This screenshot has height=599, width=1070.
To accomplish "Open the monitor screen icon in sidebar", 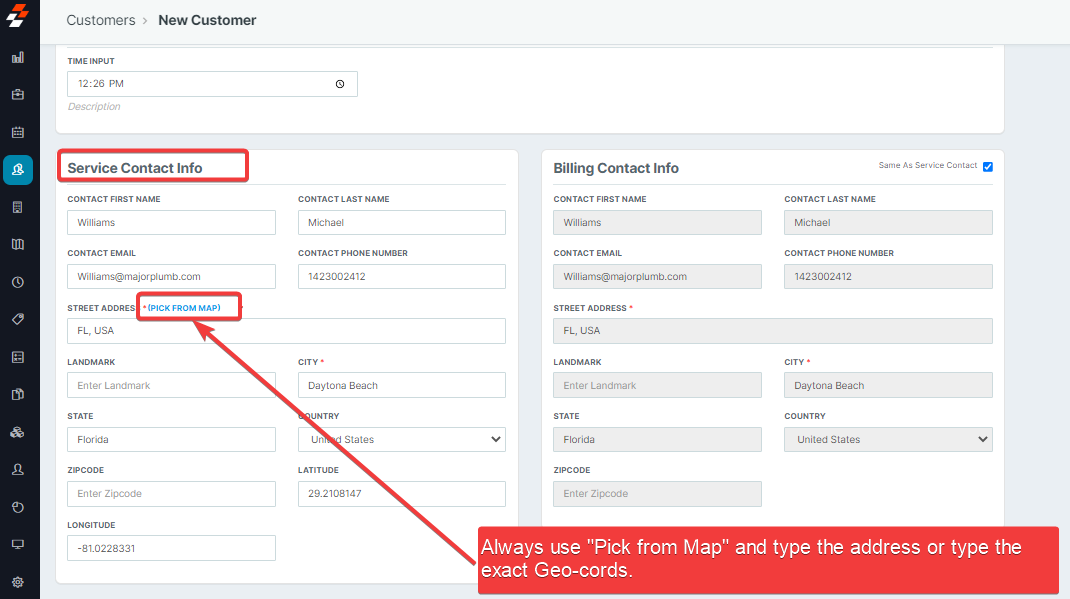I will click(18, 544).
